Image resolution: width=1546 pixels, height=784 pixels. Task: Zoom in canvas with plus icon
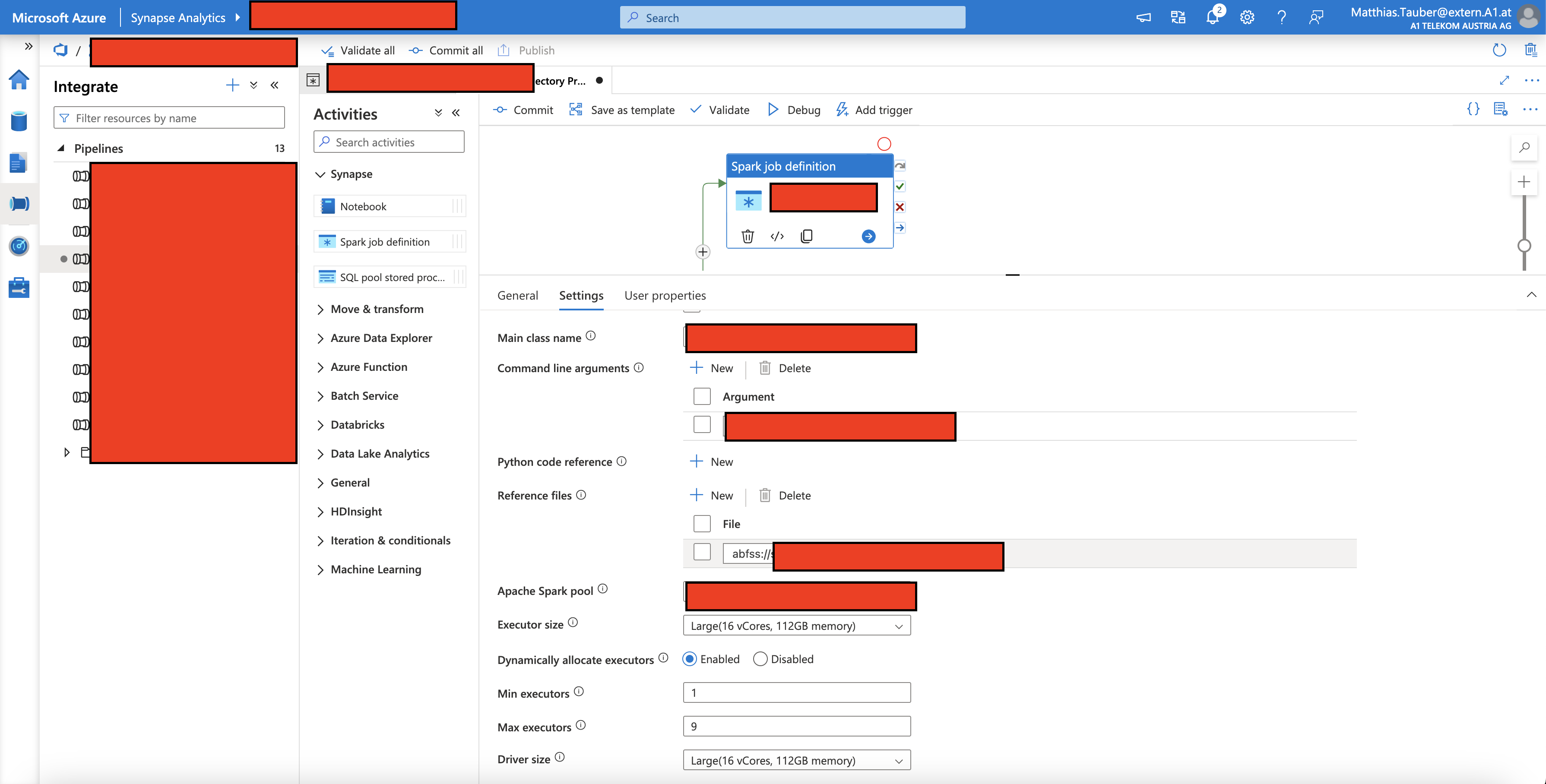[1524, 182]
